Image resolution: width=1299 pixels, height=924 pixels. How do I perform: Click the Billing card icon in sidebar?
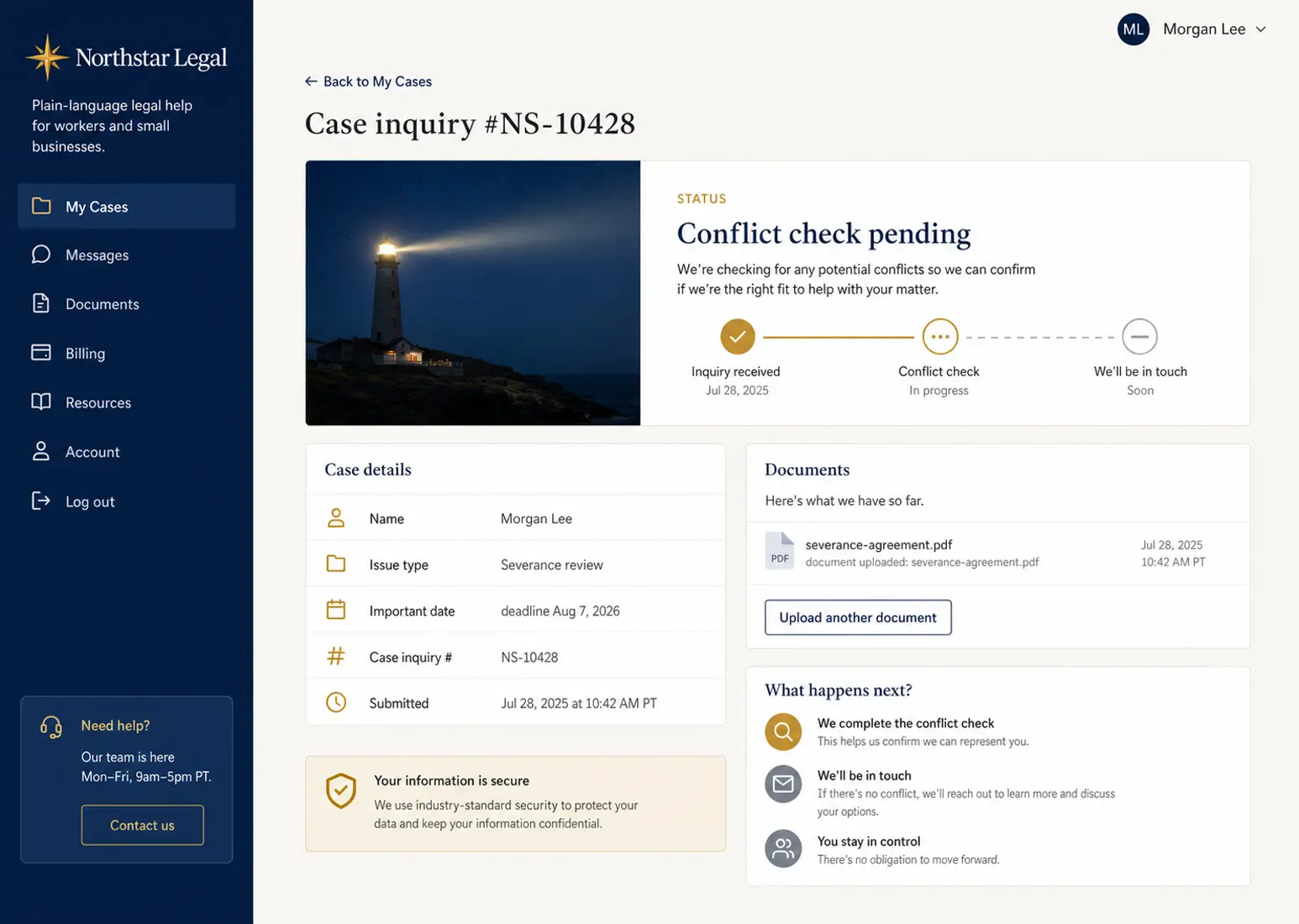(41, 353)
